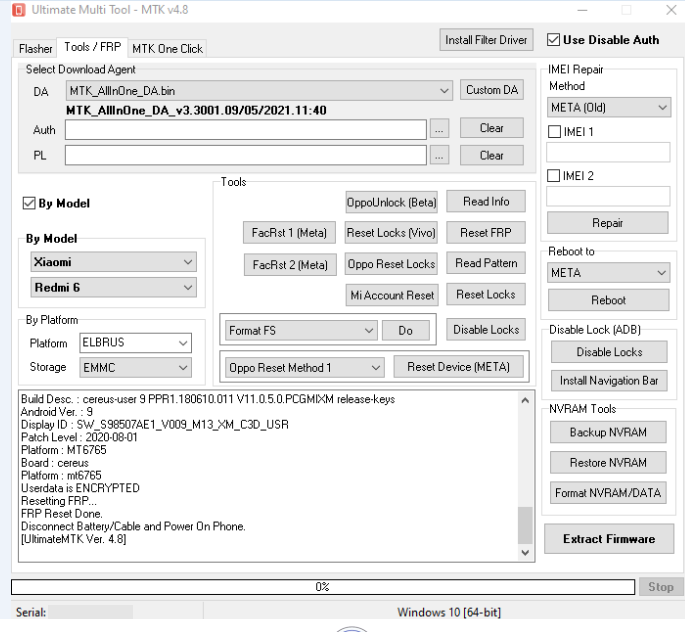Click the Reset Locks button in Tools

[486, 294]
